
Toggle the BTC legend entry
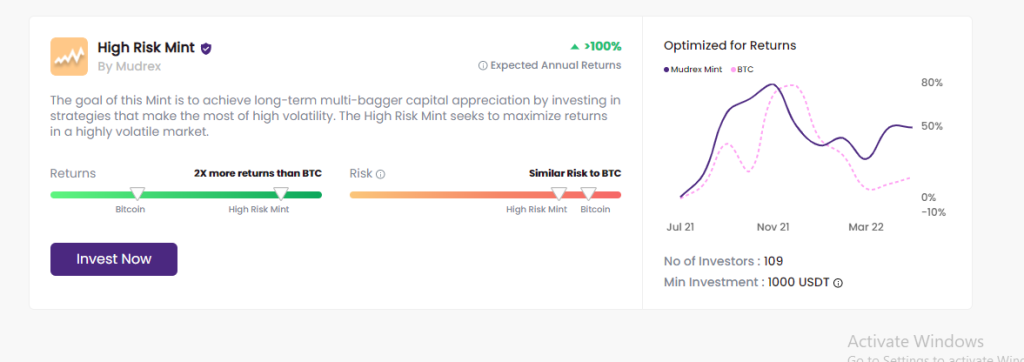coord(743,69)
